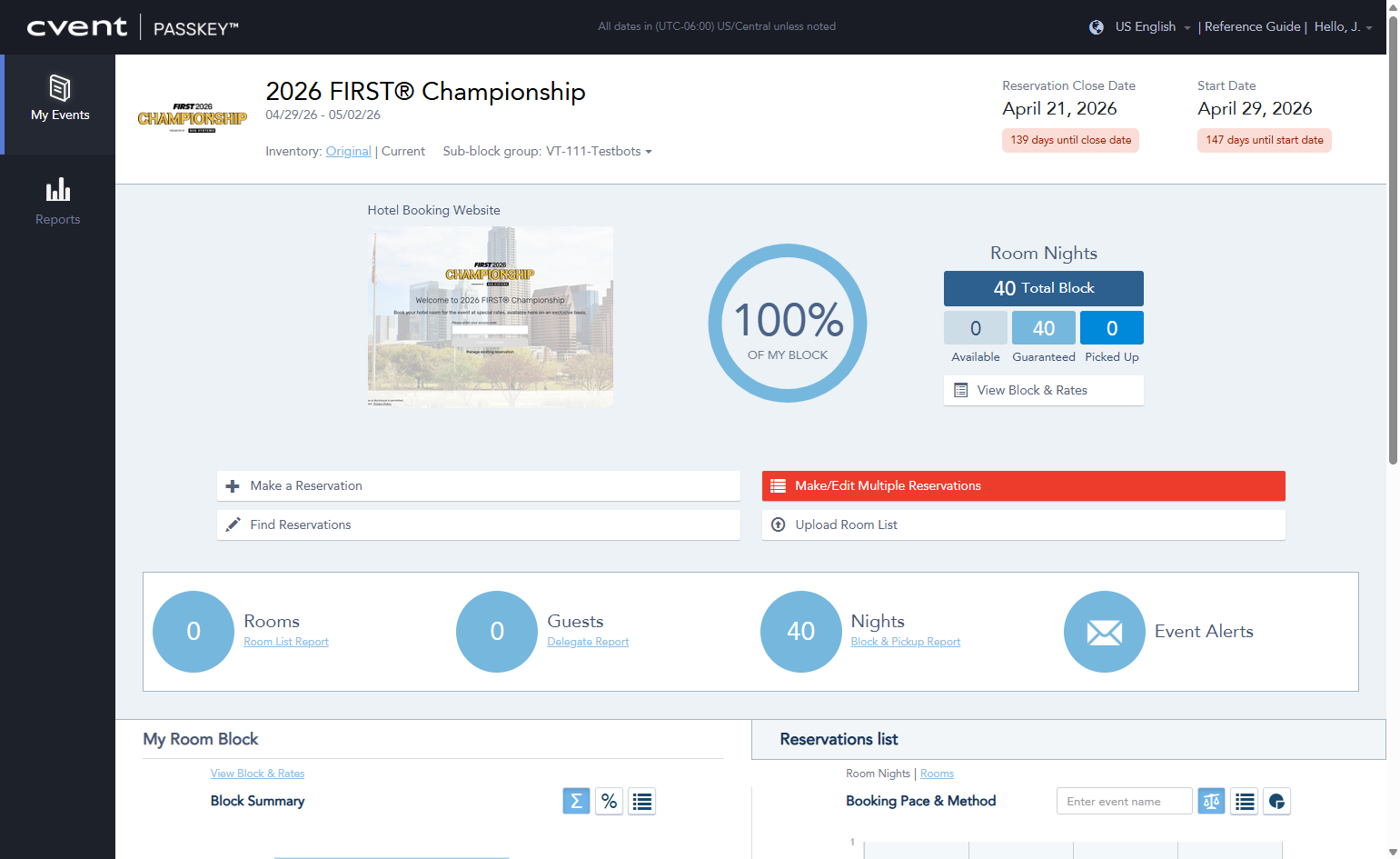Click the list icon on Make/Edit Multiple Reservations

(x=778, y=486)
